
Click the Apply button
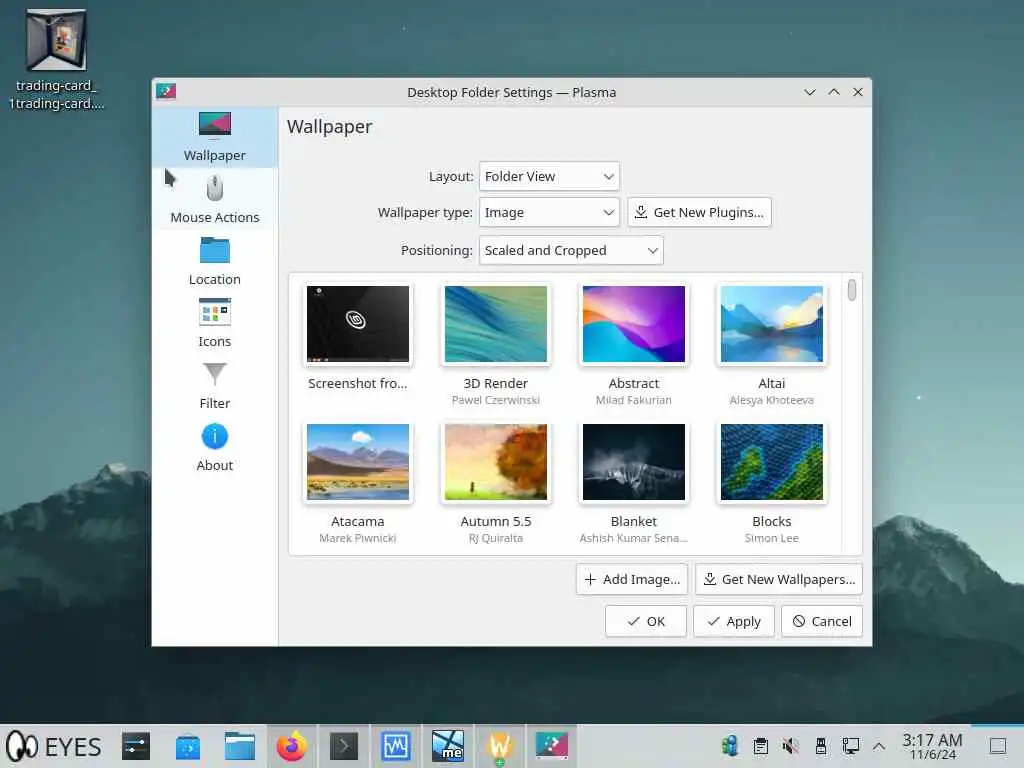pyautogui.click(x=733, y=621)
